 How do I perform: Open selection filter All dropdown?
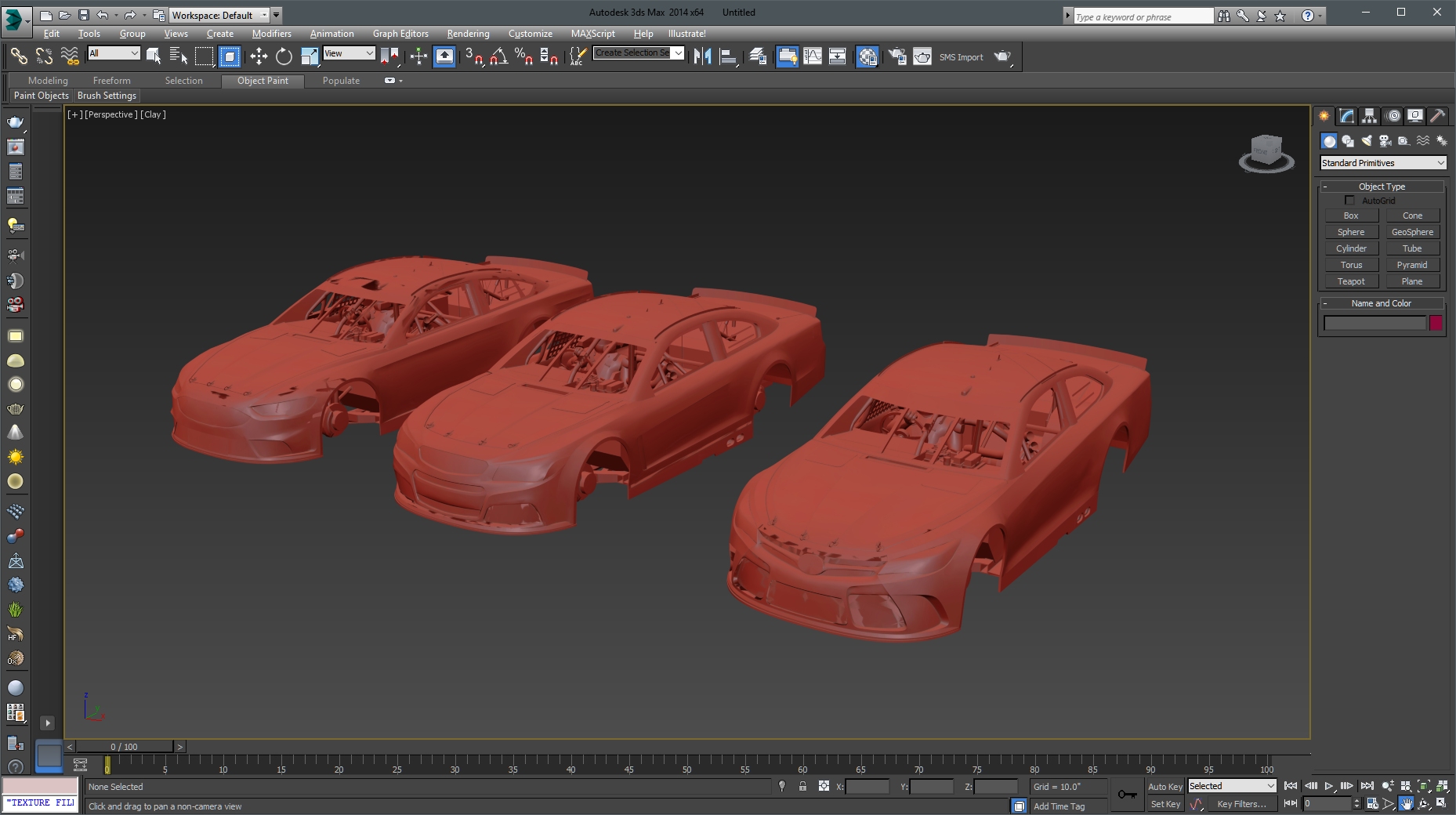(114, 53)
